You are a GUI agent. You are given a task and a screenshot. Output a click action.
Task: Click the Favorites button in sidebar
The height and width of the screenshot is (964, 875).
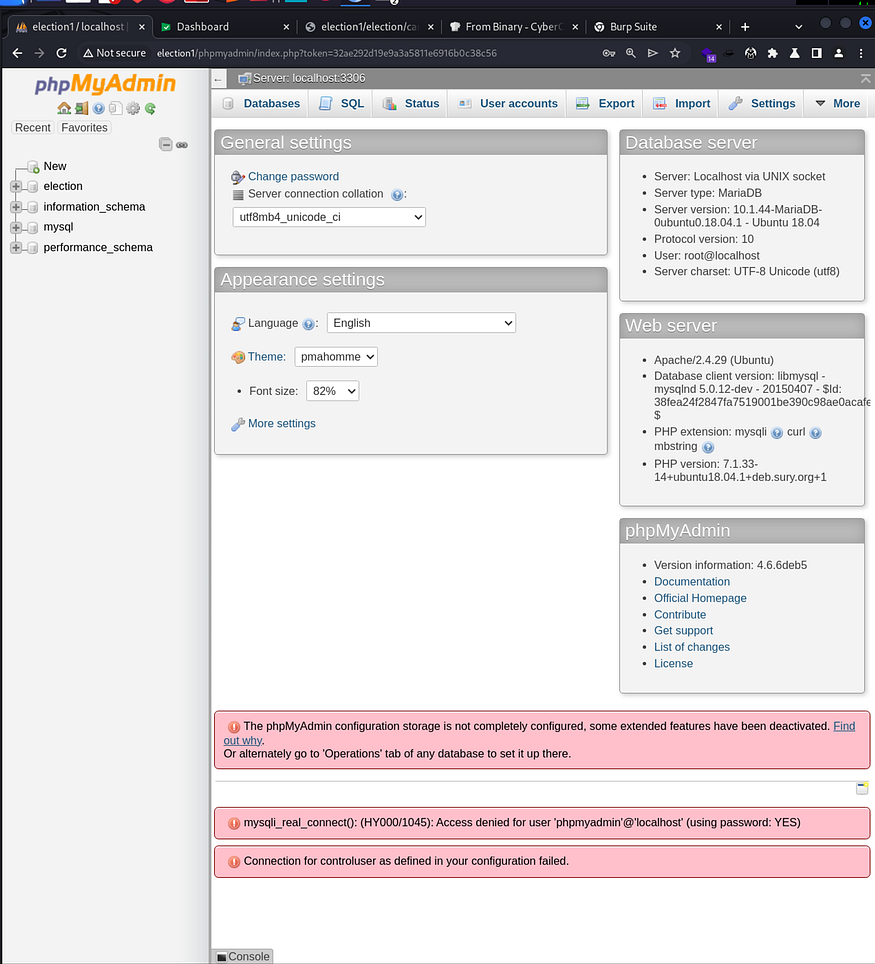coord(84,128)
